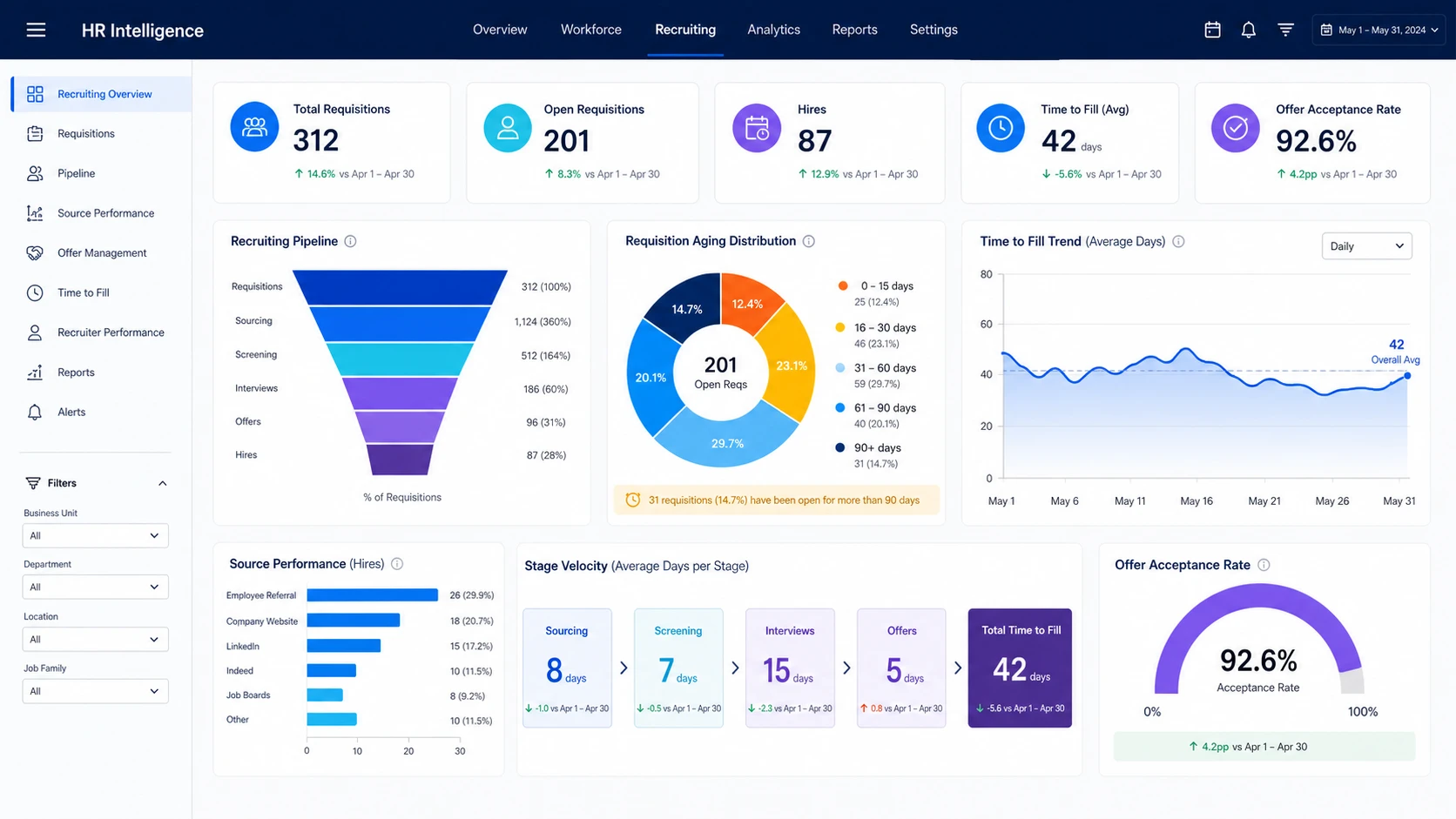Viewport: 1456px width, 819px height.
Task: Click the Total Time to Fill card
Action: 1020,668
